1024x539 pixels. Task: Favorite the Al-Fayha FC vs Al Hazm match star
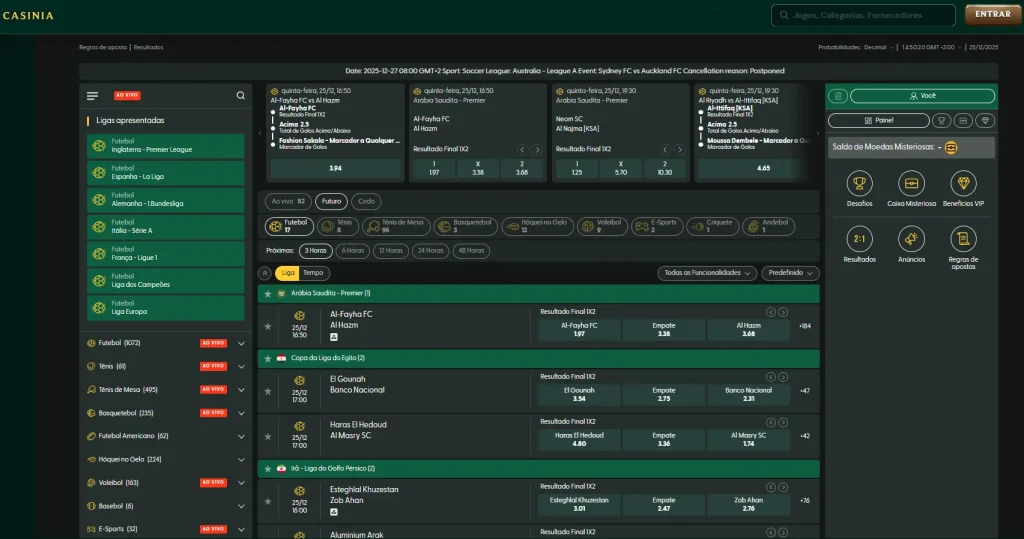[268, 326]
